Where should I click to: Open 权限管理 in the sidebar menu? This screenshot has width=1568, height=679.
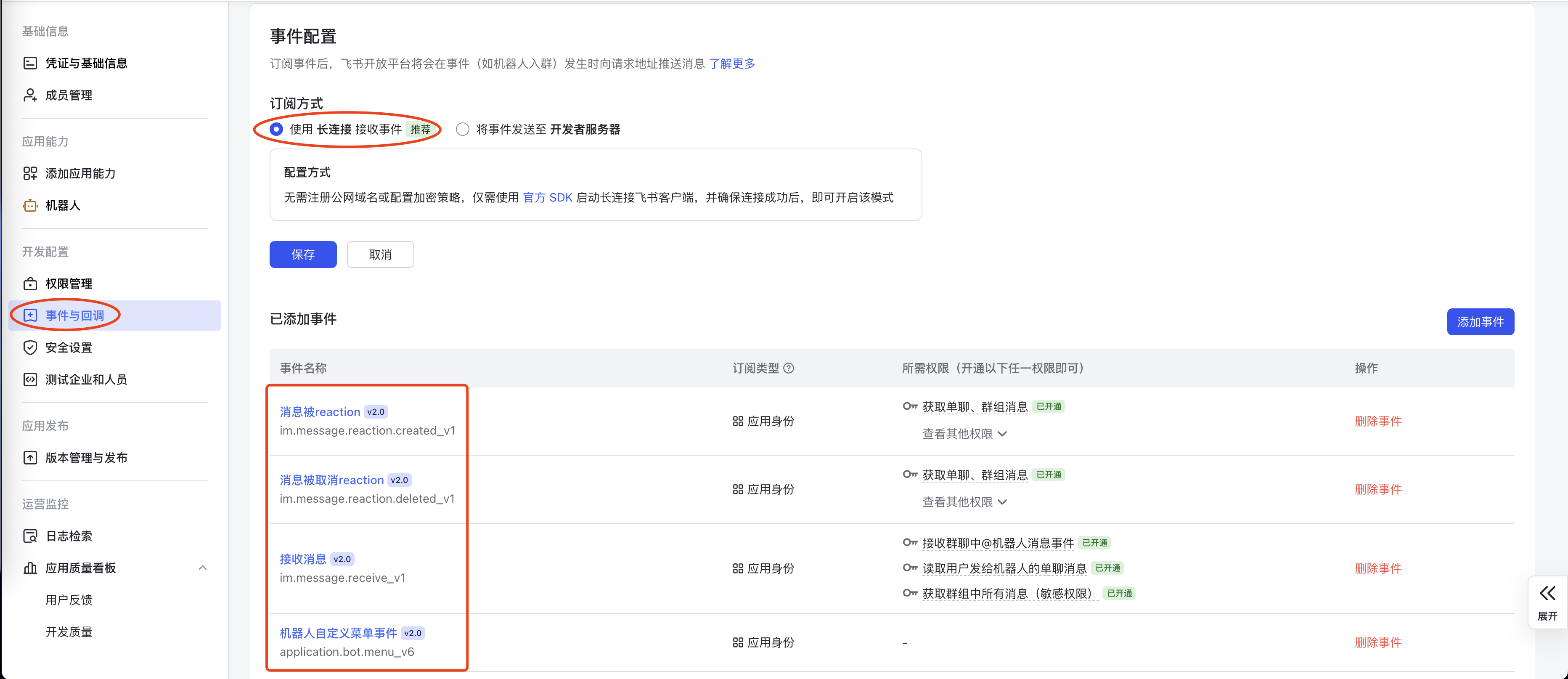[69, 284]
